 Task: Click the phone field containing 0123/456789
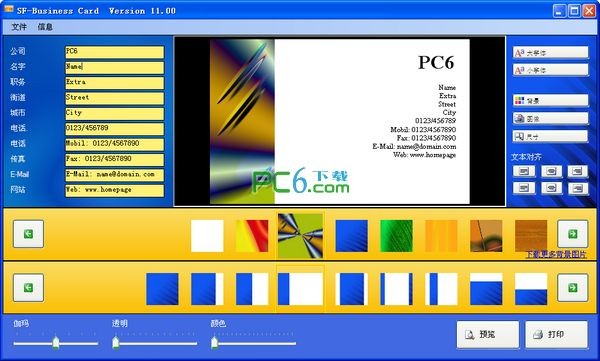coord(114,129)
